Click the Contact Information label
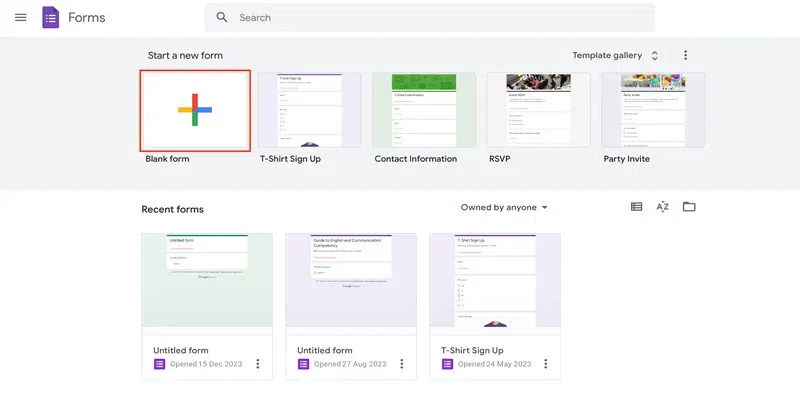 416,159
